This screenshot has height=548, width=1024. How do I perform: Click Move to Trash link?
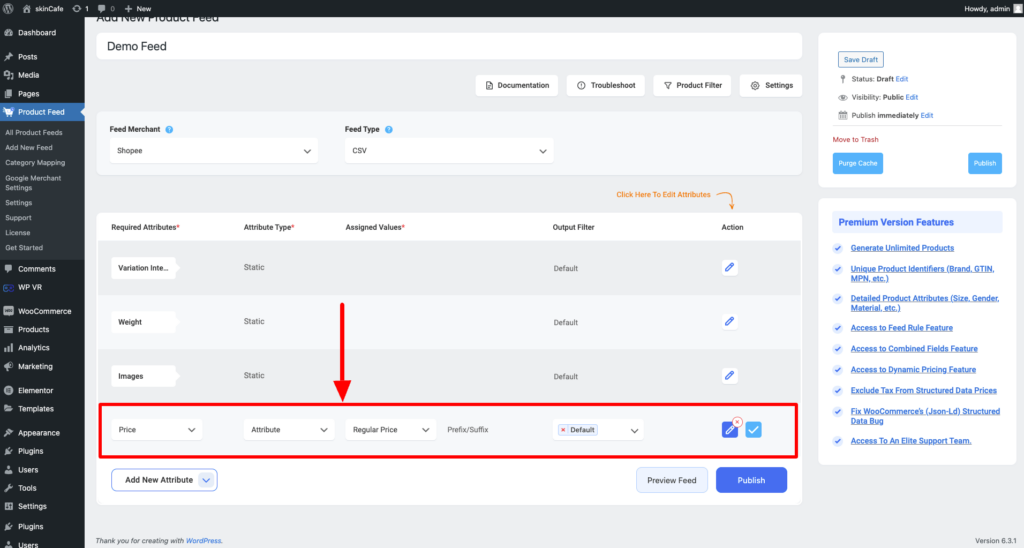855,140
